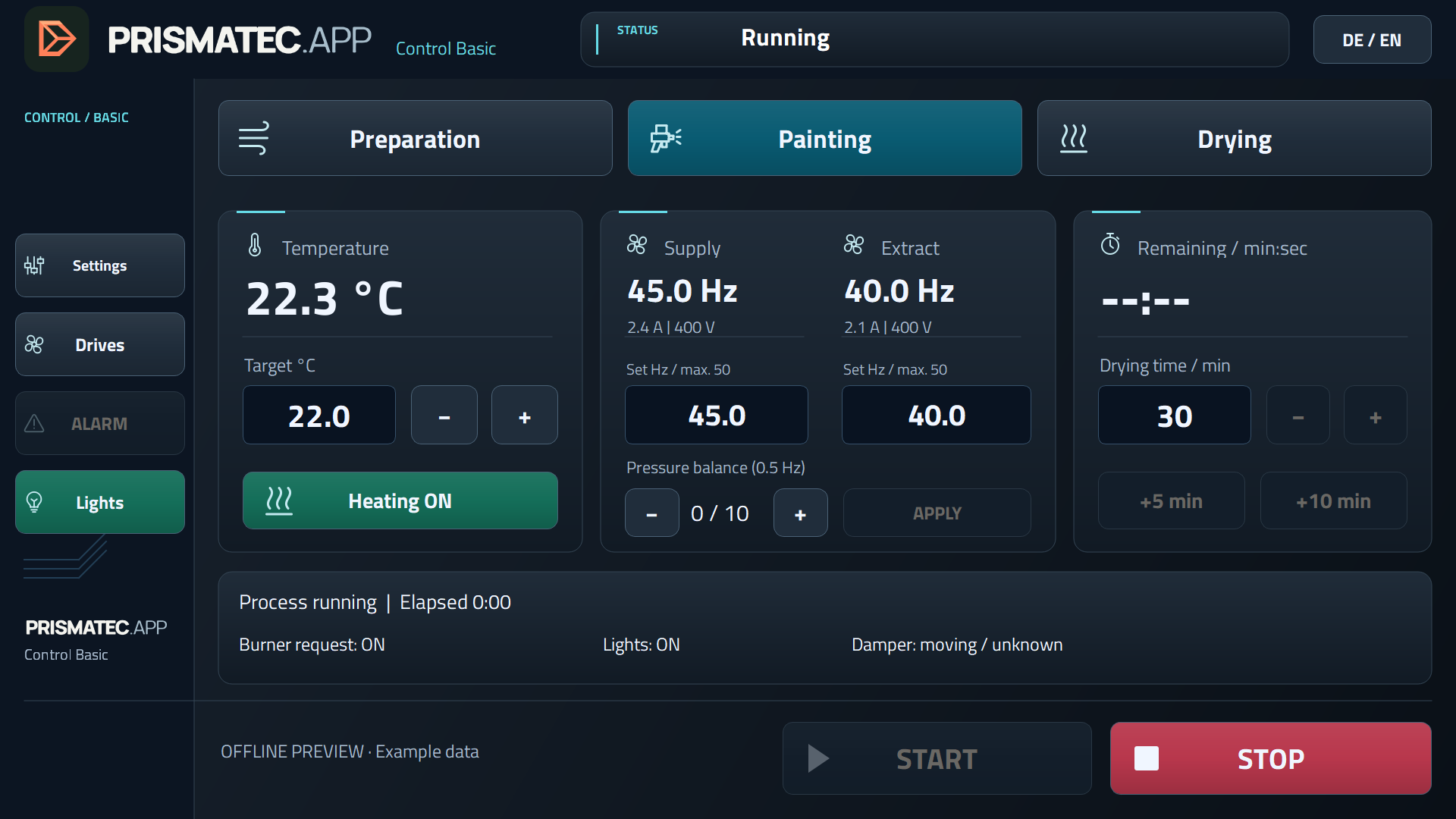Decrease drying time with the minus button
This screenshot has width=1456, height=819.
point(1298,415)
